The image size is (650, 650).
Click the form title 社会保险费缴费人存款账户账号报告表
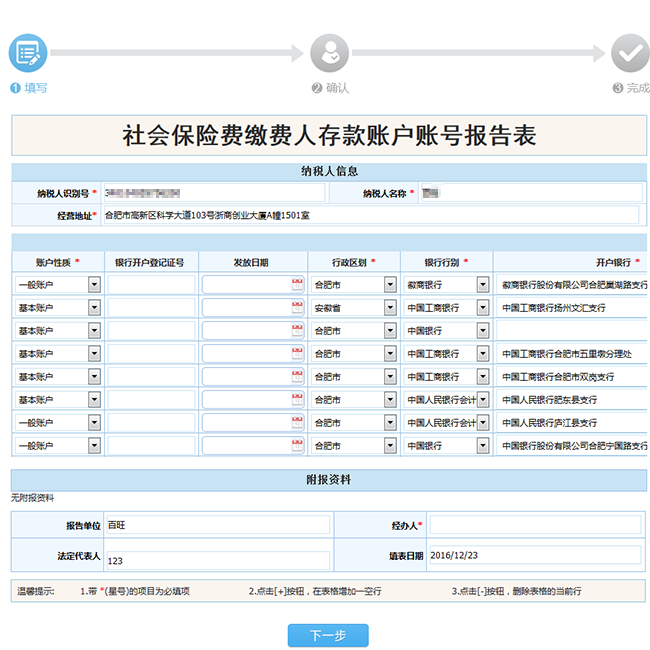(329, 135)
